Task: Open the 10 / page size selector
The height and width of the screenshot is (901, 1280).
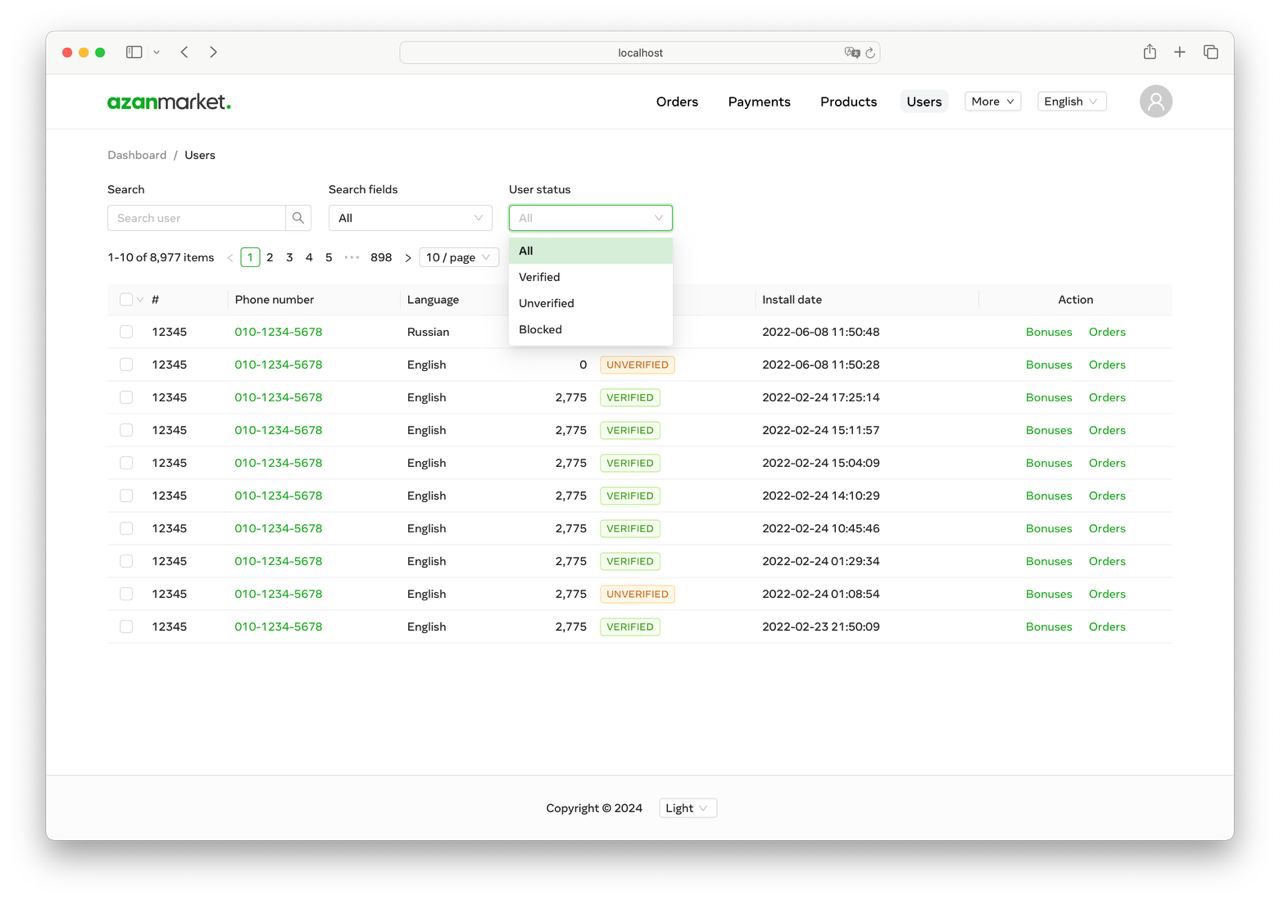Action: (458, 257)
